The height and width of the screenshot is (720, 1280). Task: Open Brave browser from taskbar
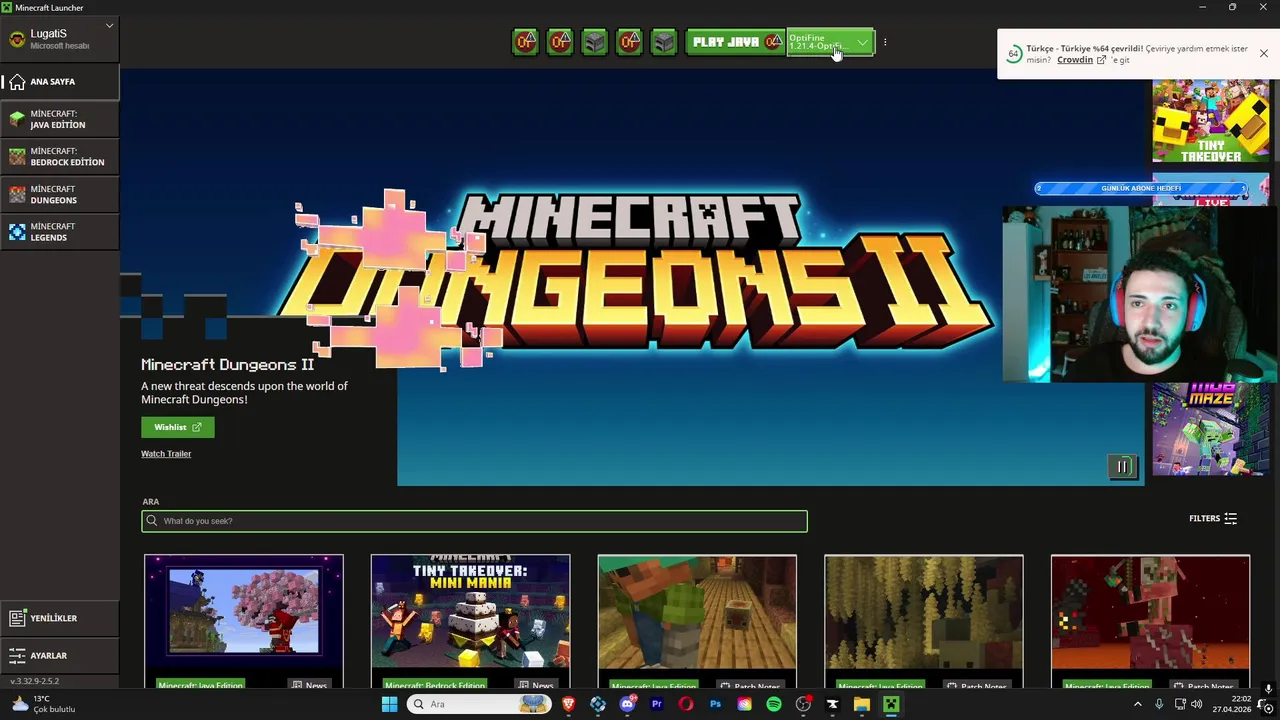click(x=569, y=704)
